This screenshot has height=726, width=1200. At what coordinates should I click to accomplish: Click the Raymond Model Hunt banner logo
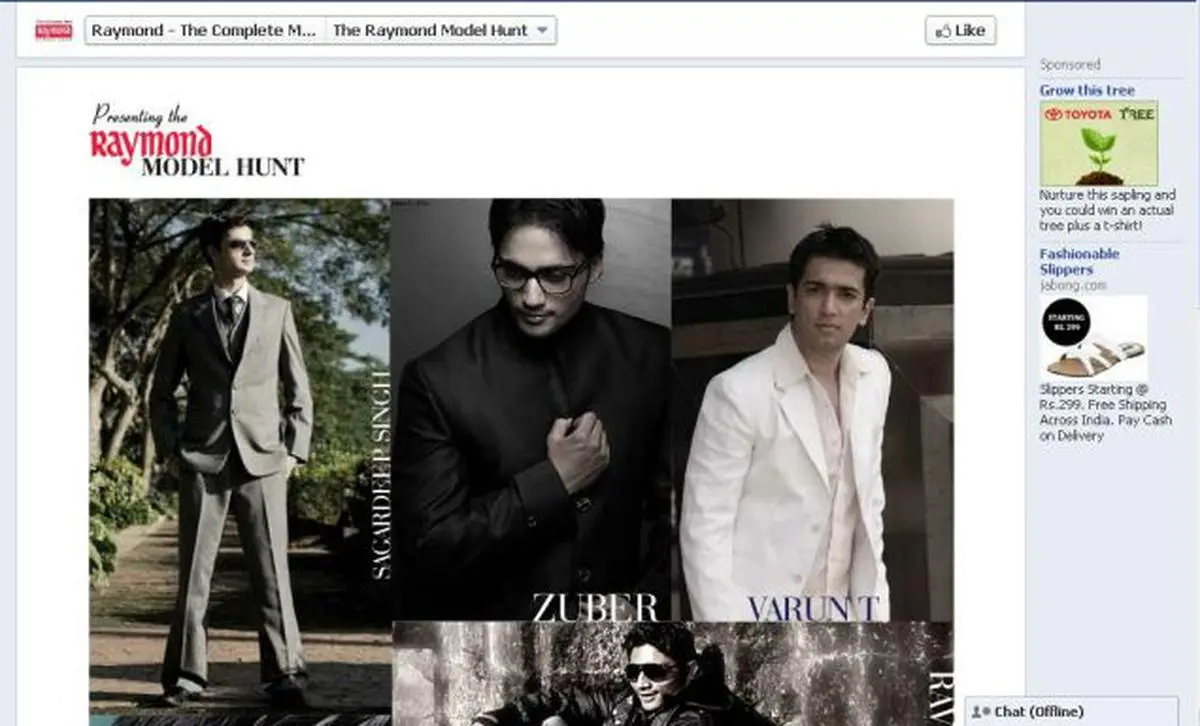click(x=197, y=140)
